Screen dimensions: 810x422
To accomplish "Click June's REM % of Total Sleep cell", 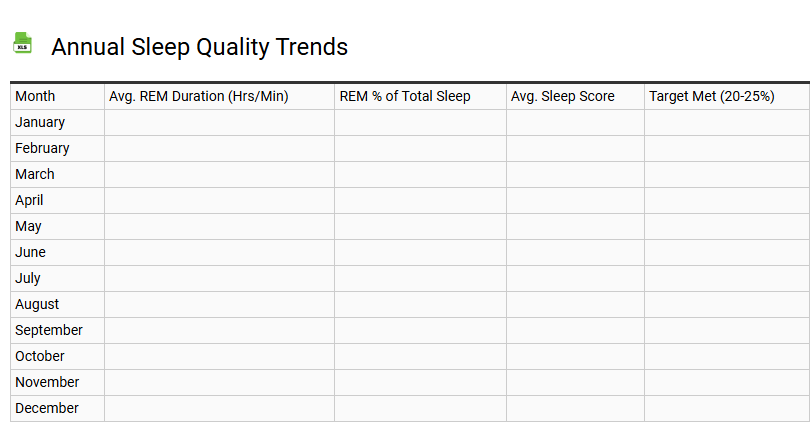I will (x=420, y=253).
